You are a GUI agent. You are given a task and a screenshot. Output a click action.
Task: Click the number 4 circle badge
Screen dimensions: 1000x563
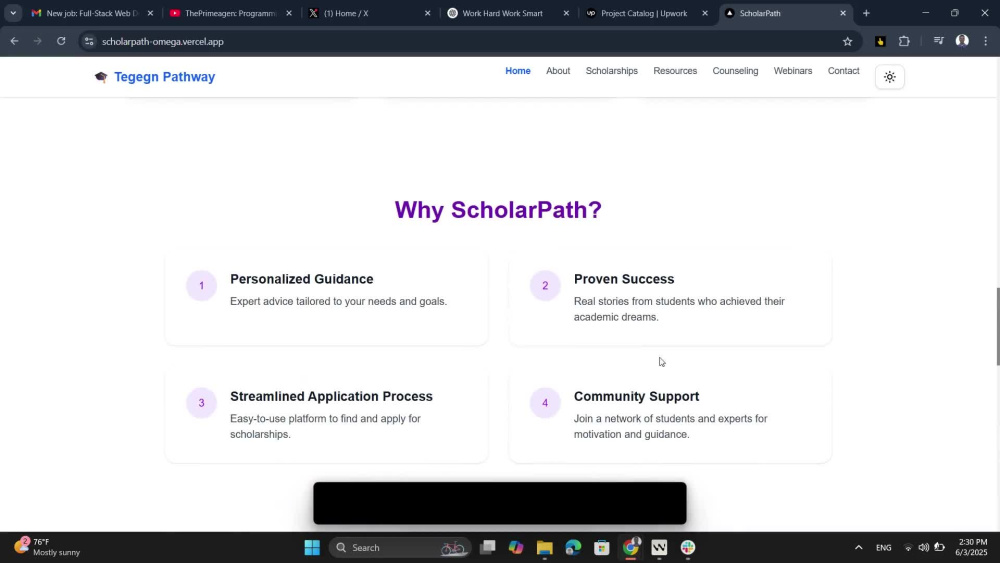pos(545,403)
